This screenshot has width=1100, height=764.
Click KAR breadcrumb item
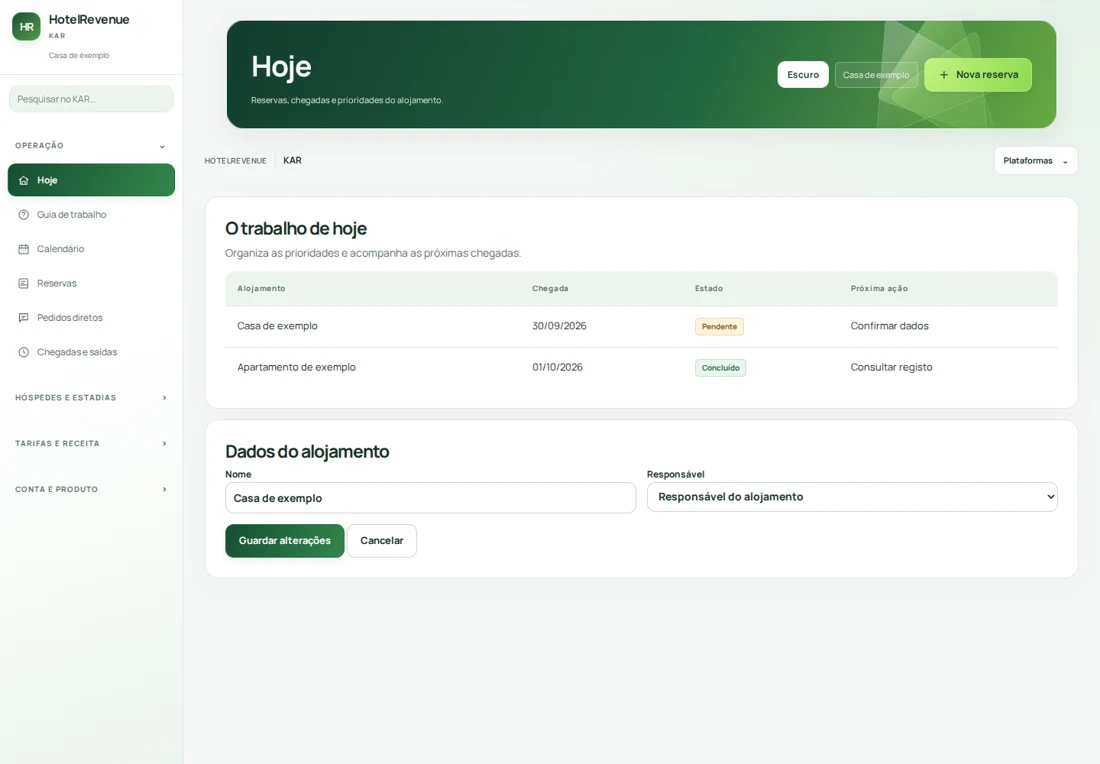click(293, 161)
